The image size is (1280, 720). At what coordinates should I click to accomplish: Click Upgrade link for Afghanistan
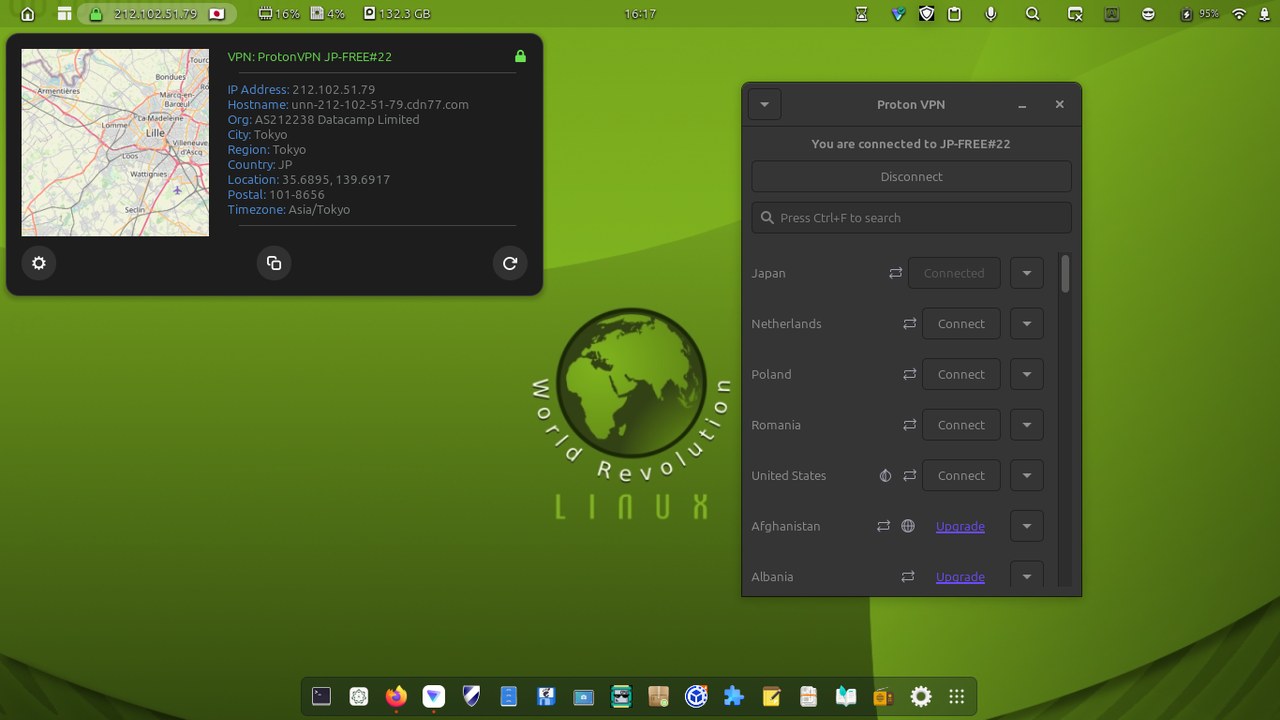[960, 526]
